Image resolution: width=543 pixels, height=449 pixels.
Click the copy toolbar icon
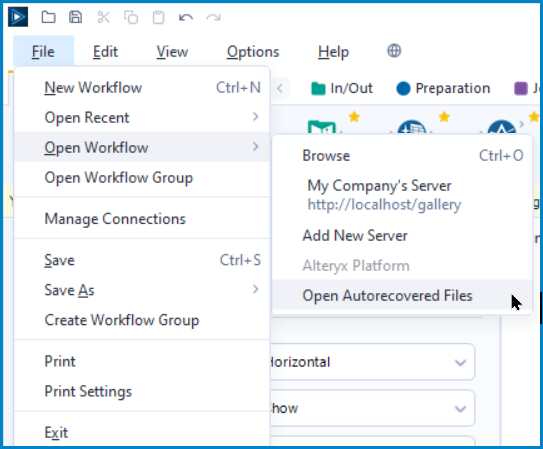131,17
